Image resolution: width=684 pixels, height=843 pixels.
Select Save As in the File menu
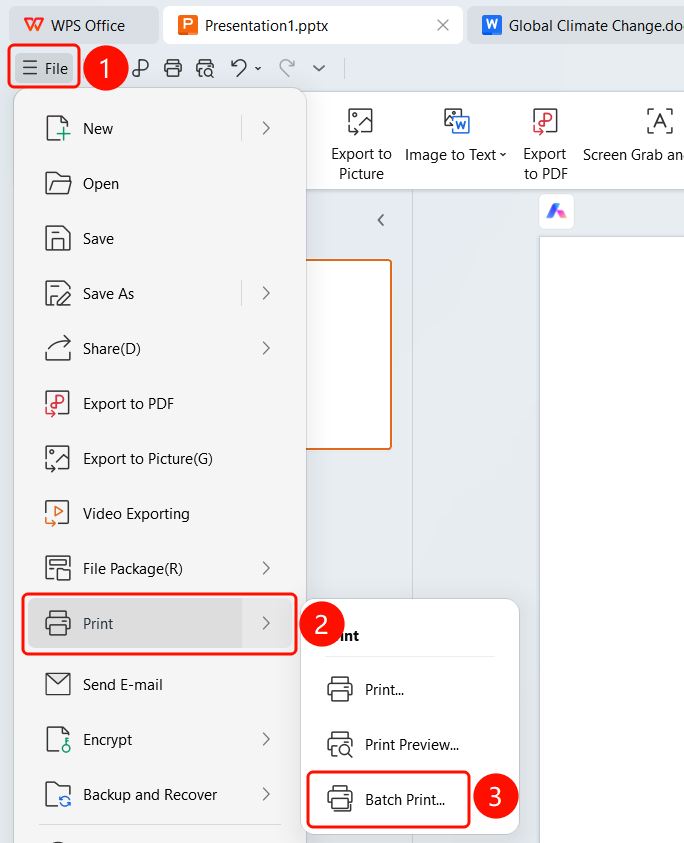tap(135, 294)
